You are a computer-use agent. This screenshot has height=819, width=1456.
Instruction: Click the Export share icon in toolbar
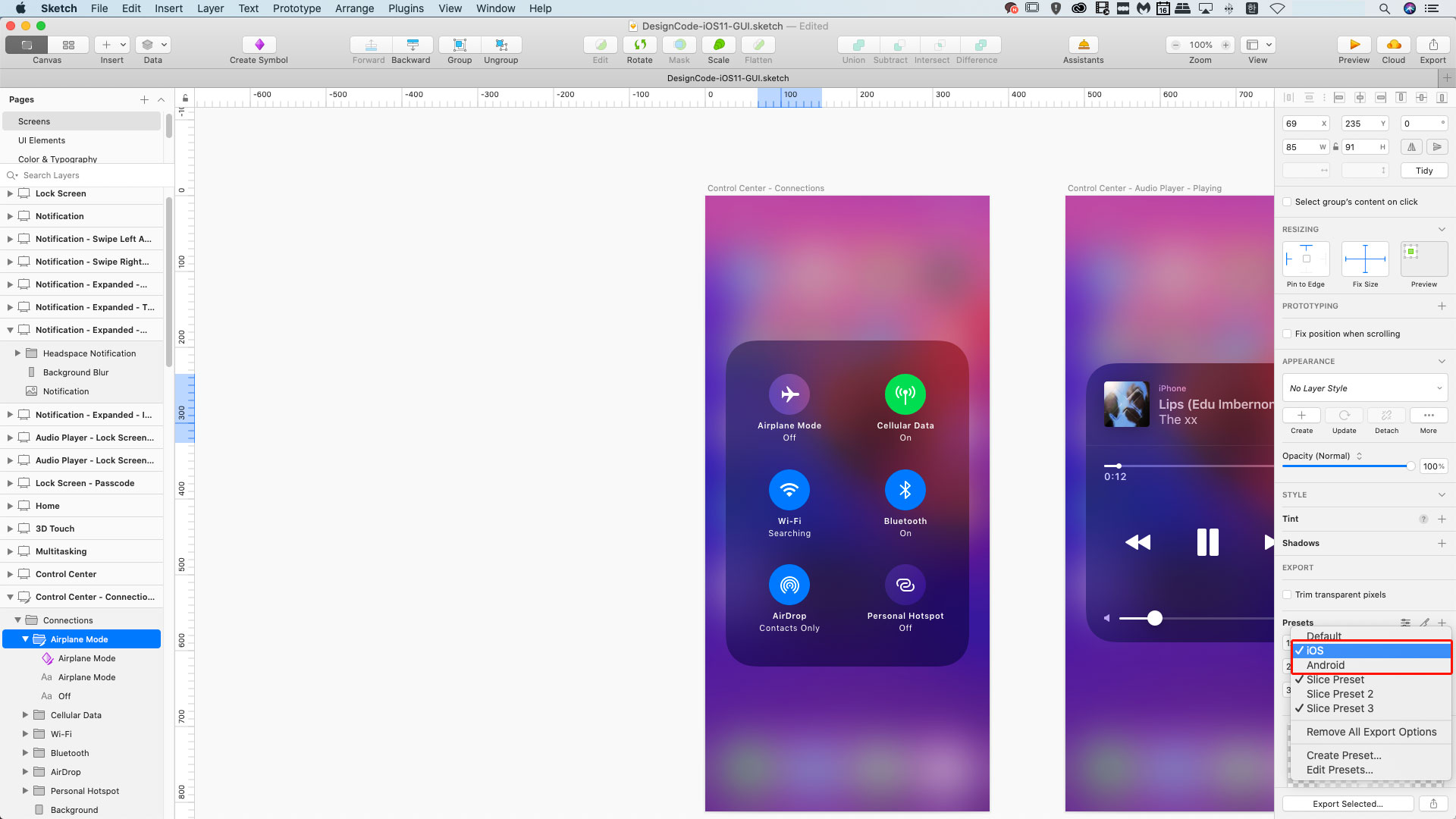point(1432,45)
